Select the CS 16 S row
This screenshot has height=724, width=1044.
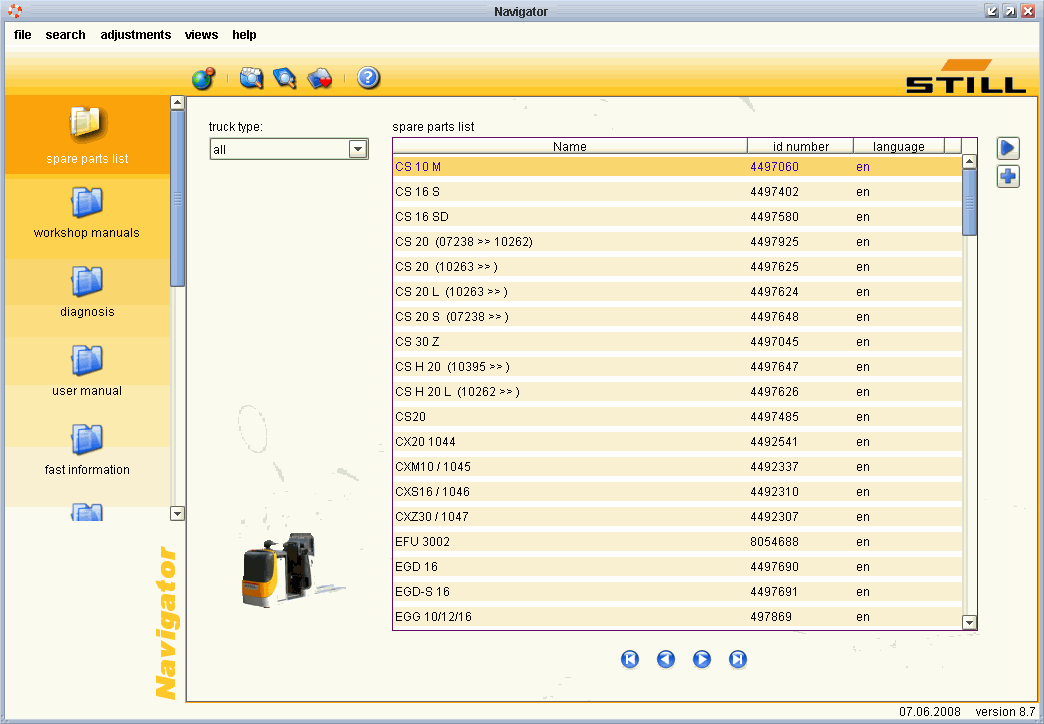tap(677, 192)
